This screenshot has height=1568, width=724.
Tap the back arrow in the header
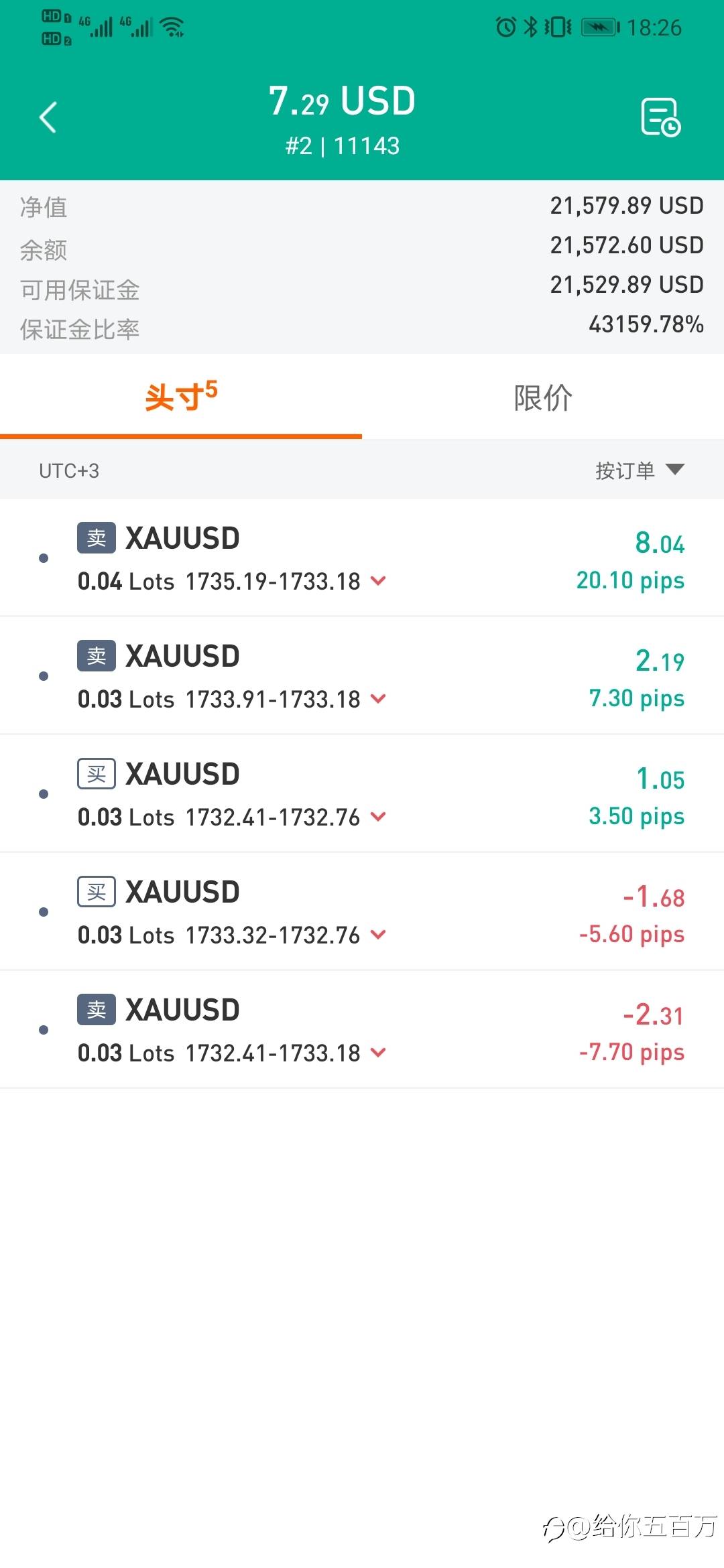(48, 118)
